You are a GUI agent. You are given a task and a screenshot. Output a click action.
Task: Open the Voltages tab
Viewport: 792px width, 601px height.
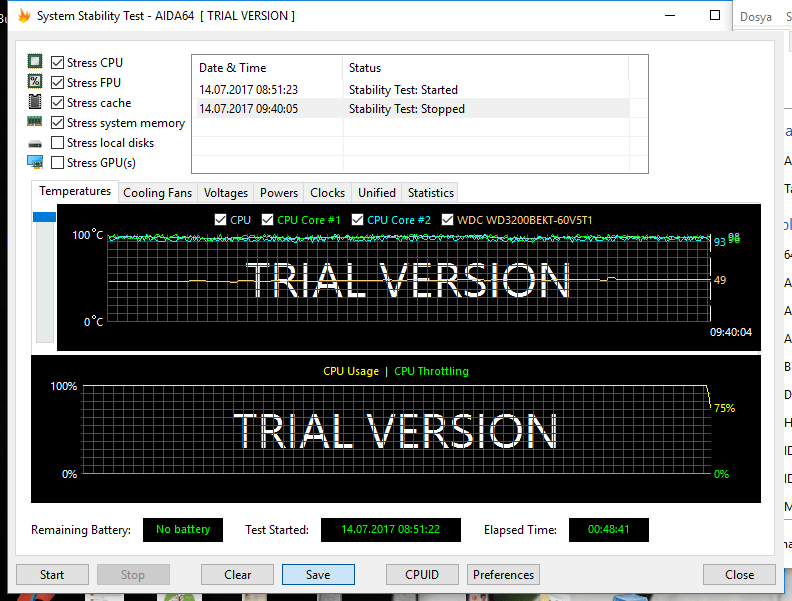point(226,193)
